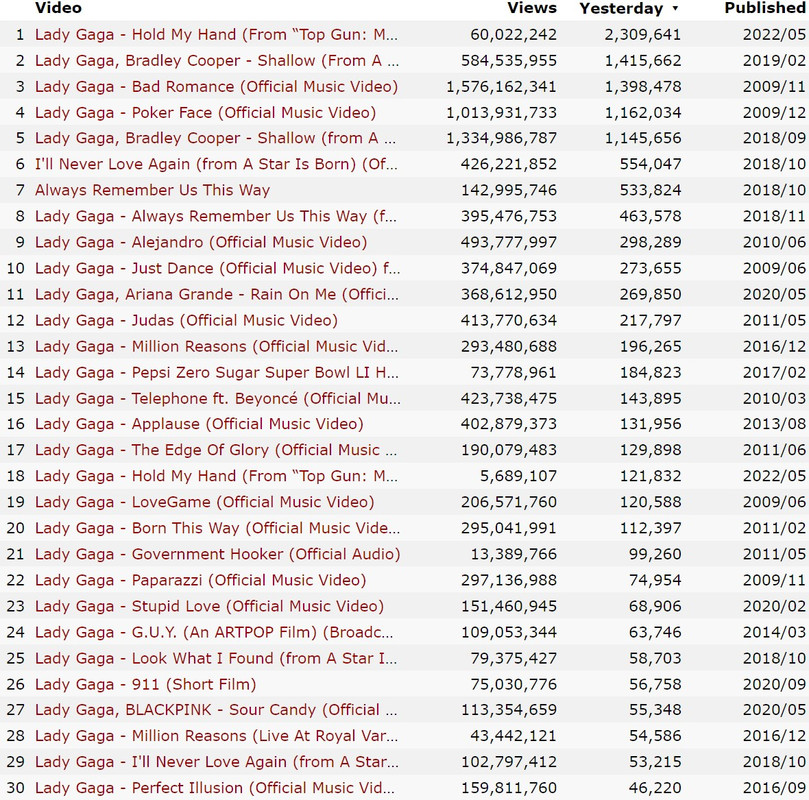Open Perfect Illusion (Official Music Vid... link
Image resolution: width=809 pixels, height=800 pixels.
pyautogui.click(x=215, y=788)
